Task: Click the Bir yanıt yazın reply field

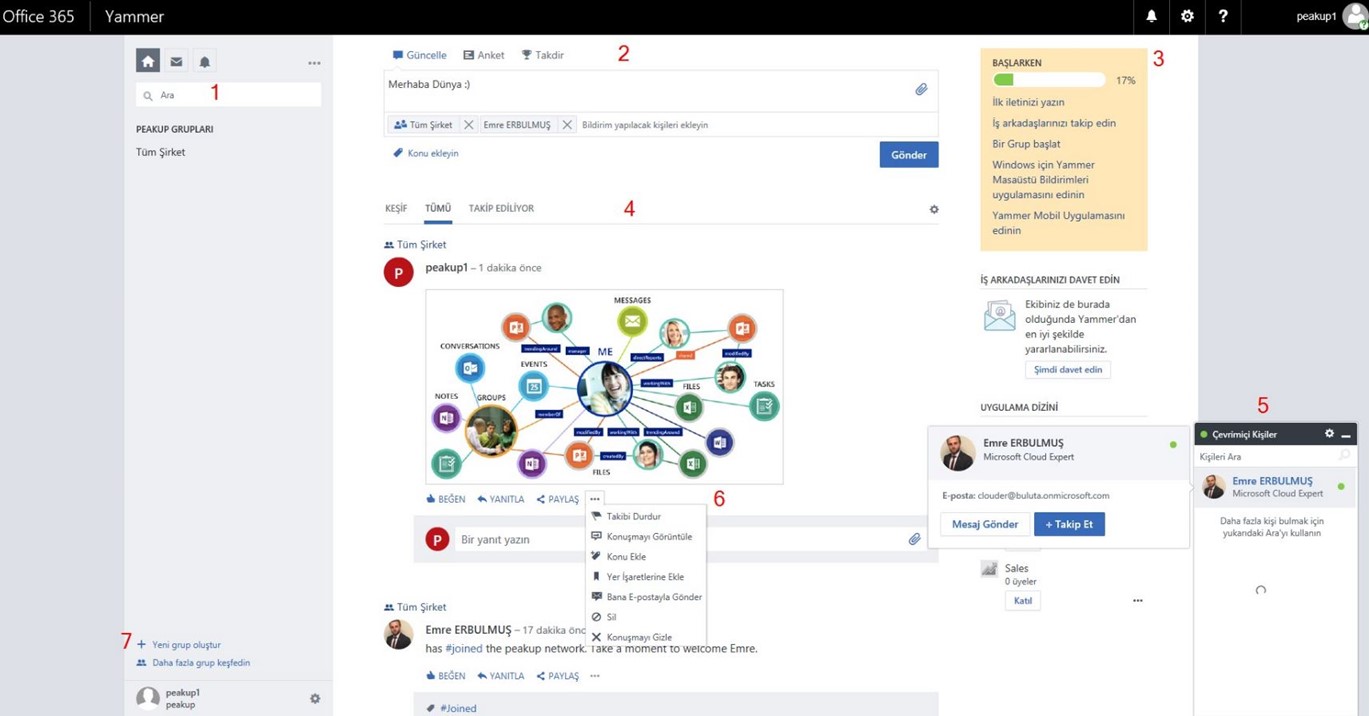Action: click(680, 540)
